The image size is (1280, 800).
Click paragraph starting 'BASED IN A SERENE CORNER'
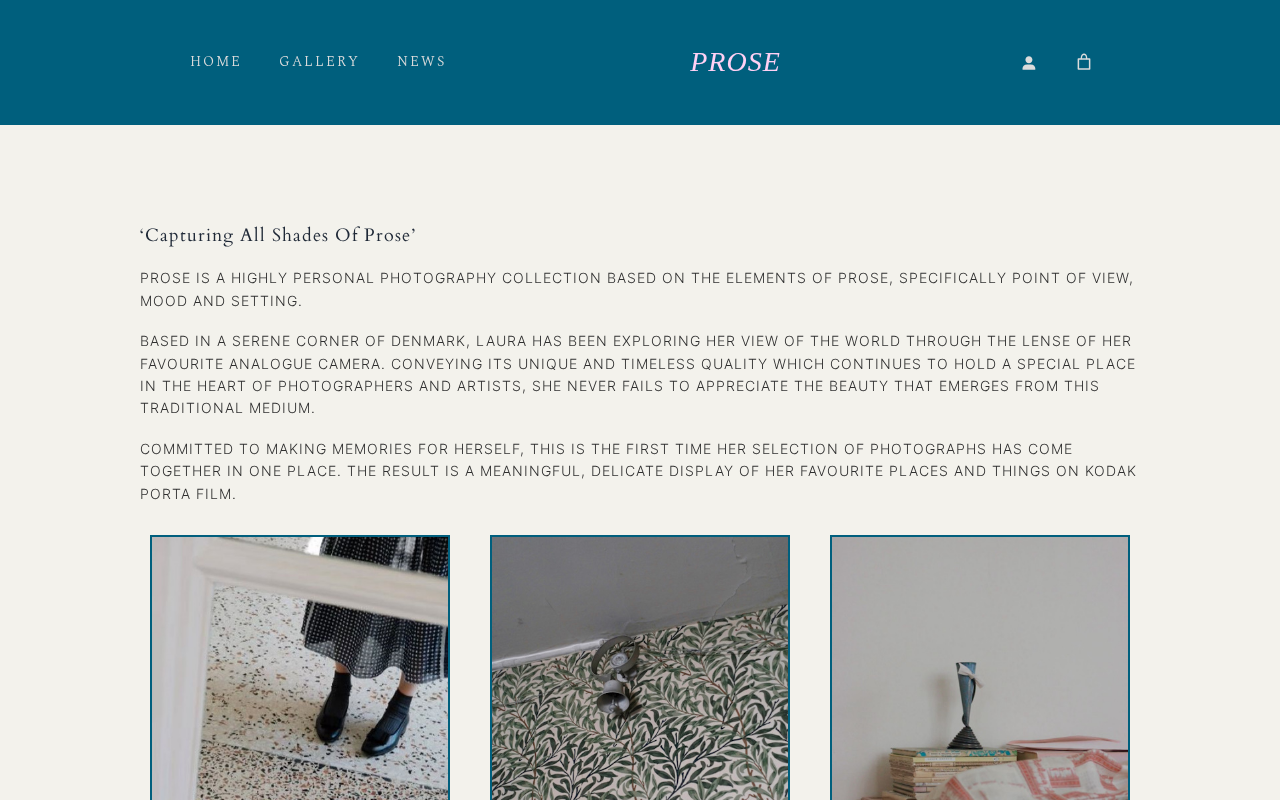[x=638, y=375]
